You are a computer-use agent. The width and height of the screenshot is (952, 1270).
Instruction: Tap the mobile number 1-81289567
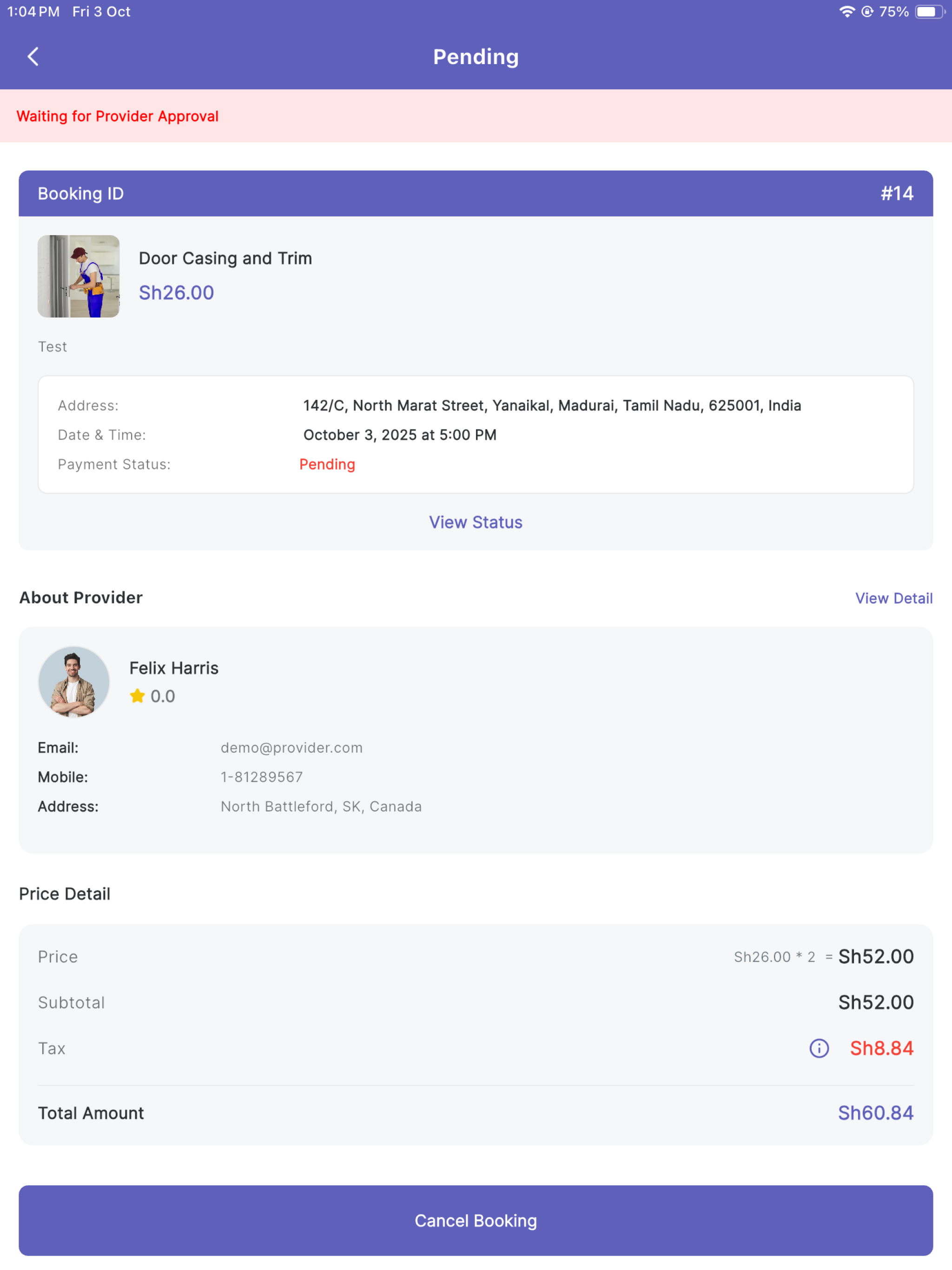click(262, 777)
